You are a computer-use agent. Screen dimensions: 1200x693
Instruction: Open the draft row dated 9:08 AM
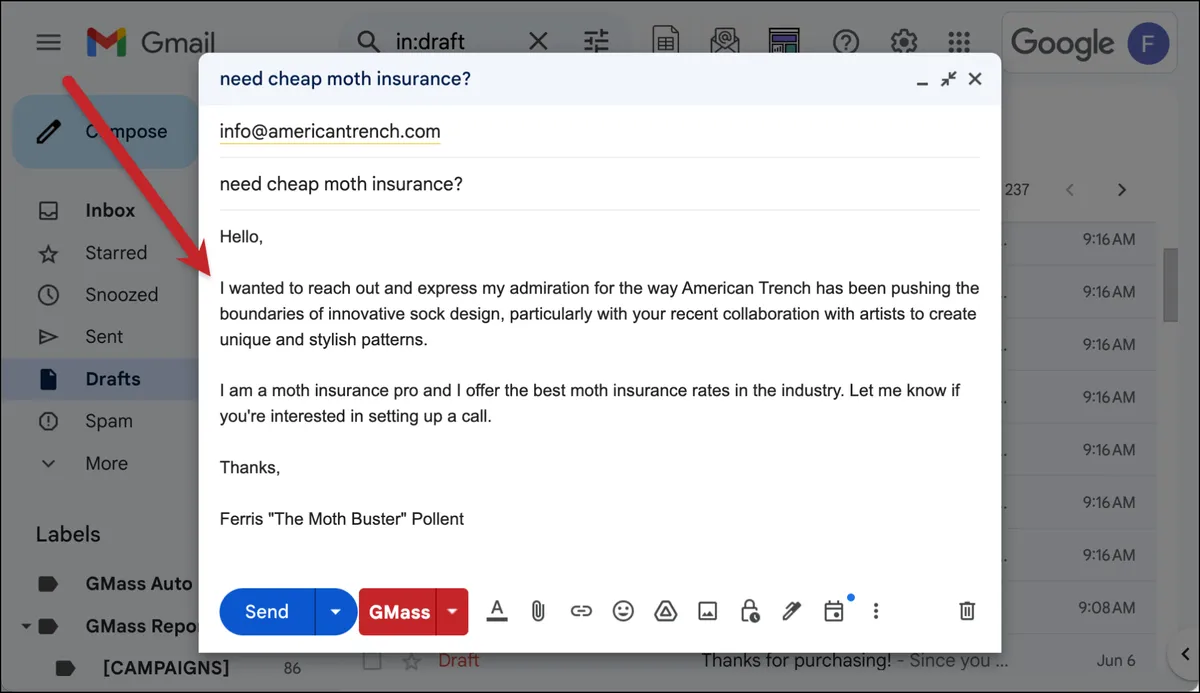pyautogui.click(x=1080, y=606)
